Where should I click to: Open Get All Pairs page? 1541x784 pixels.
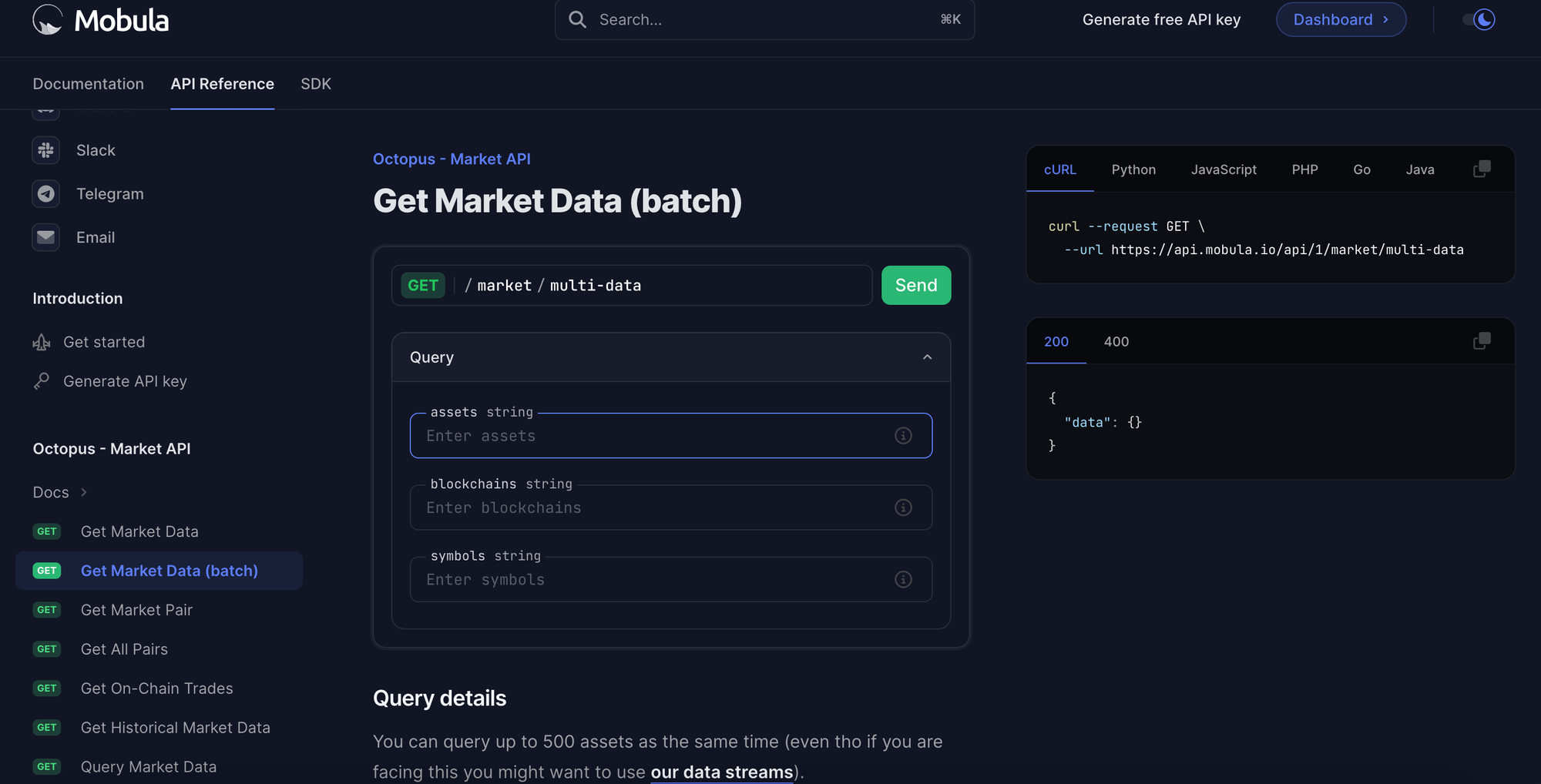[x=124, y=649]
